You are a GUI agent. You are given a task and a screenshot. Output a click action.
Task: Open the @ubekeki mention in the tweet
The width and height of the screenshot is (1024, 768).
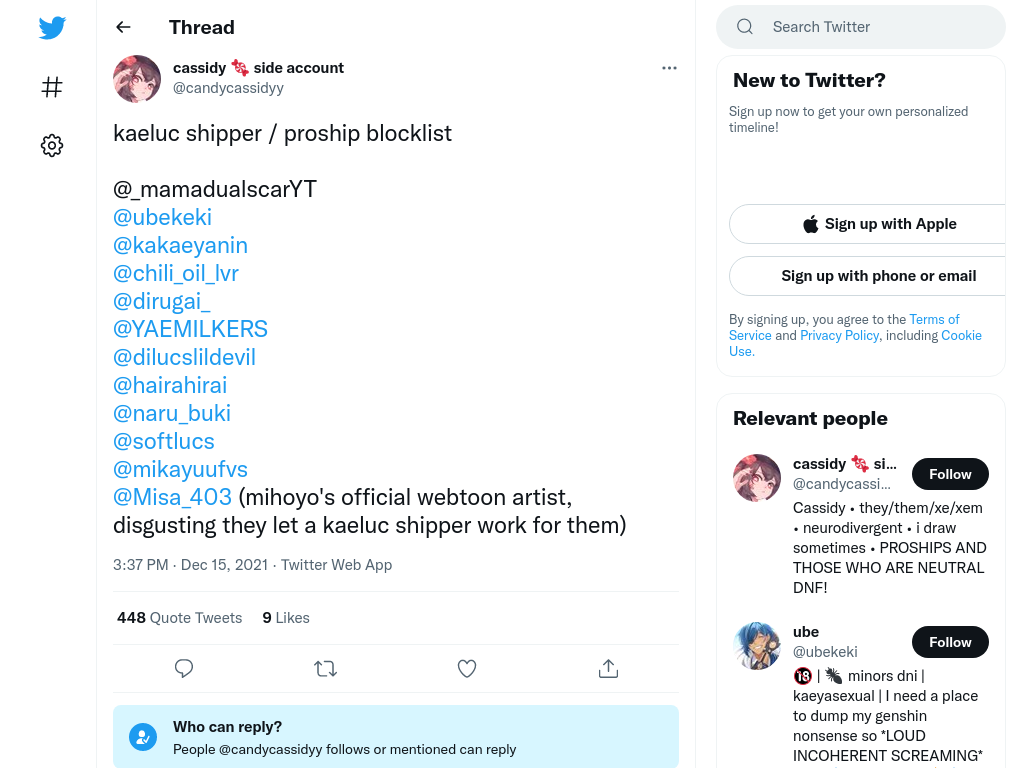(x=163, y=217)
